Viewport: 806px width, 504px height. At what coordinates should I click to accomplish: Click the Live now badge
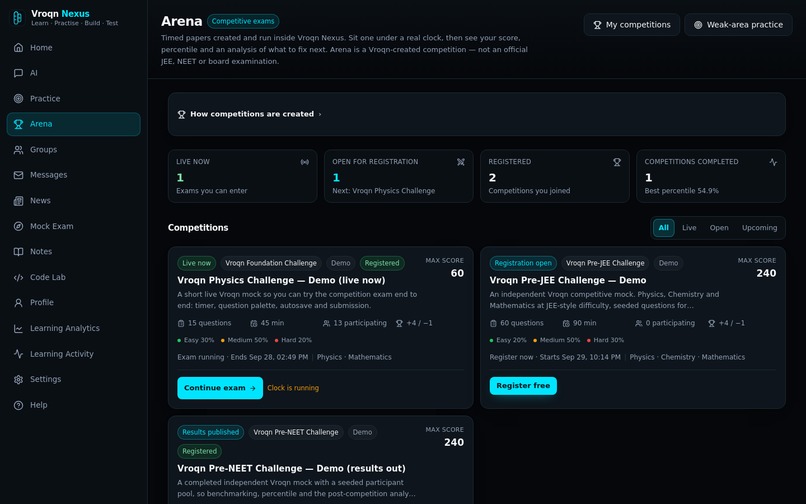[196, 263]
